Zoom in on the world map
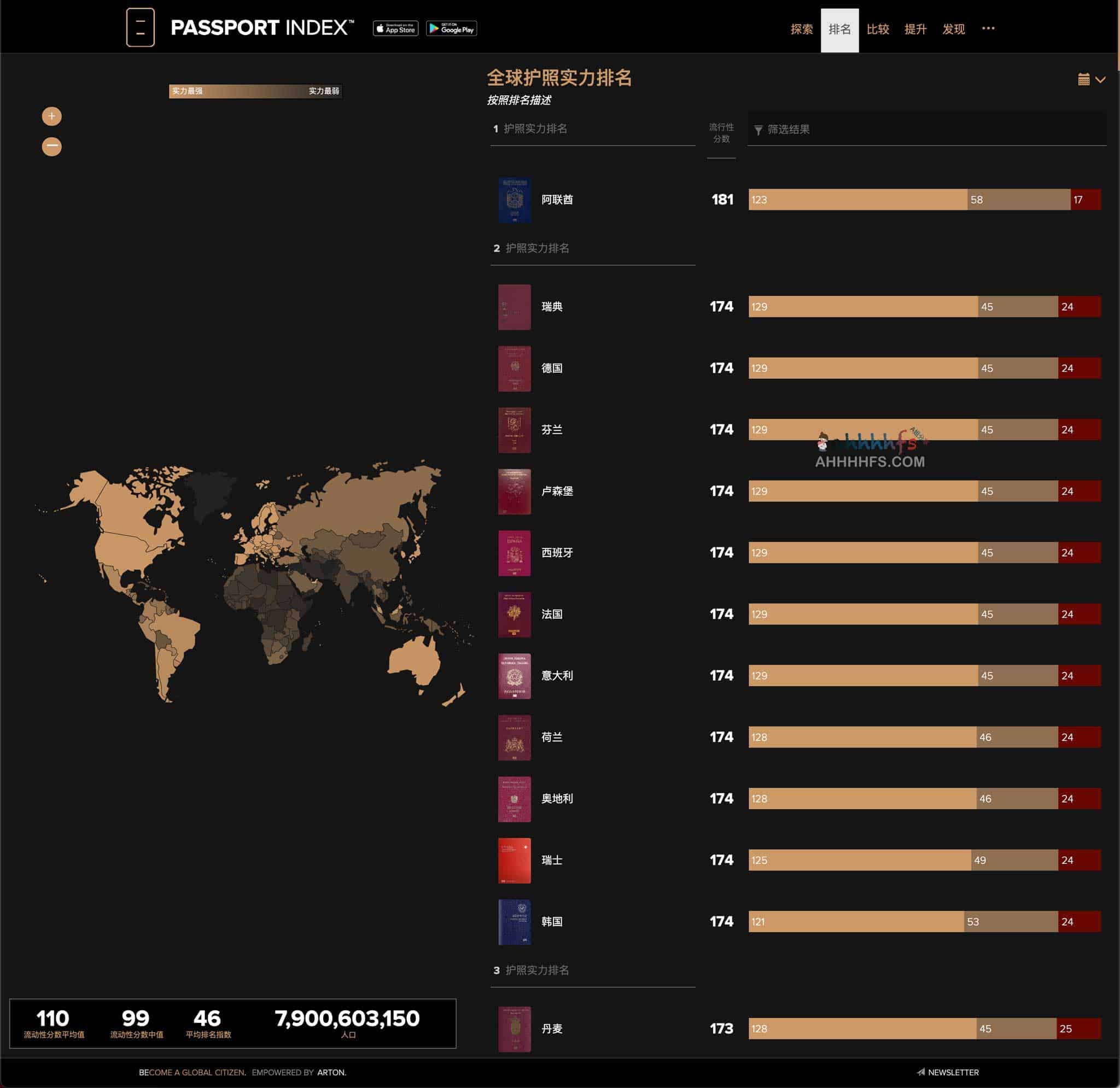1120x1088 pixels. [x=51, y=116]
